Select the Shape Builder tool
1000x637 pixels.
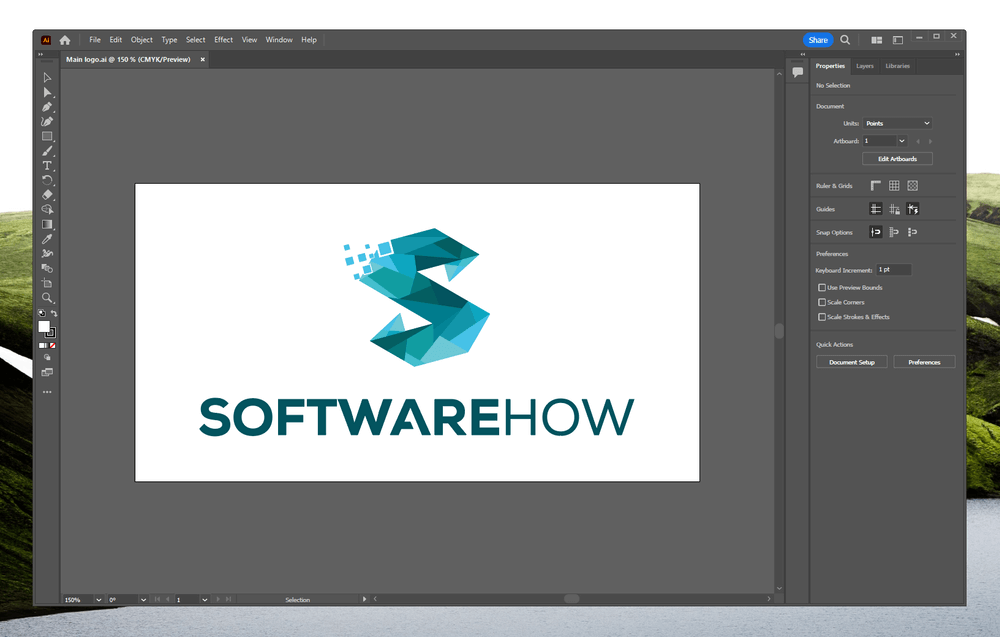pyautogui.click(x=47, y=210)
